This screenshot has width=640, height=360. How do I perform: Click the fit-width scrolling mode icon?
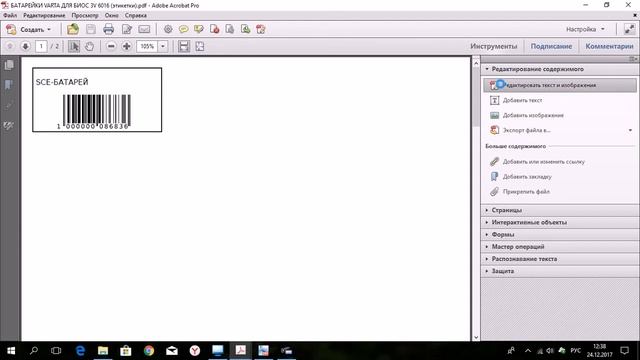184,46
